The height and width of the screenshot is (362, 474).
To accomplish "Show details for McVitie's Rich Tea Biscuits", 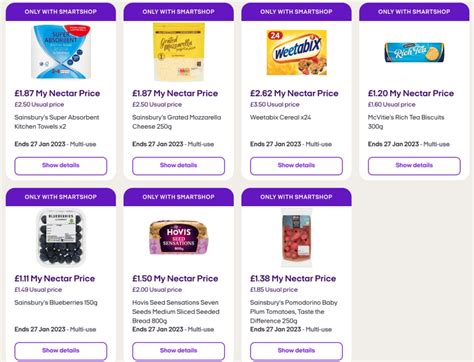I will pyautogui.click(x=414, y=166).
